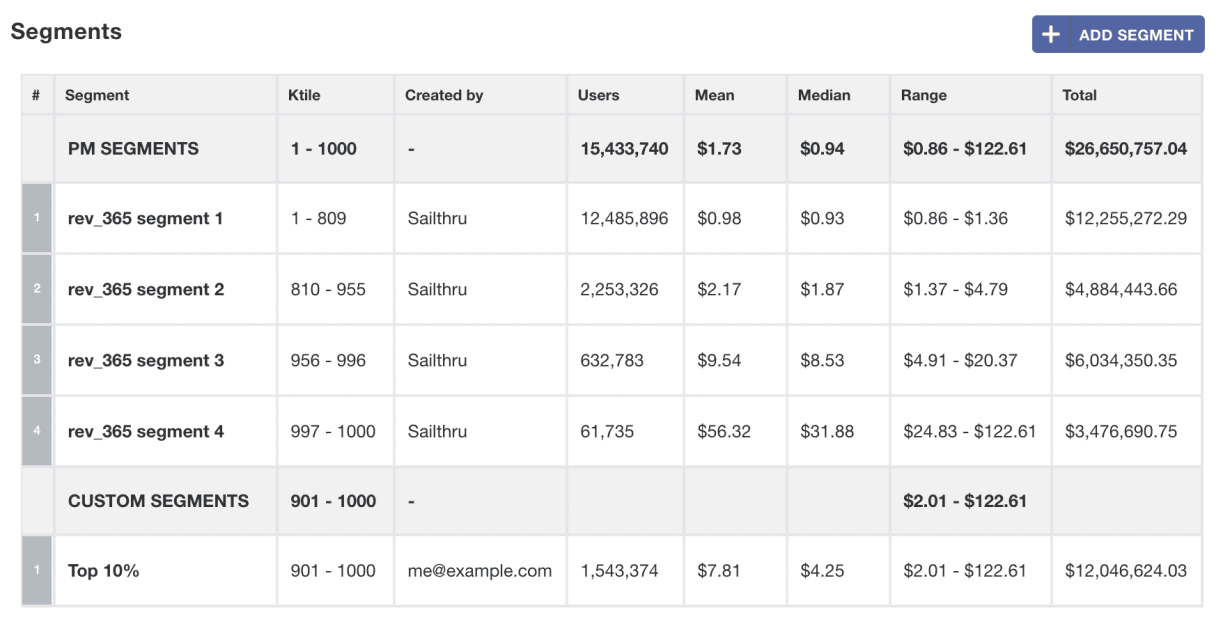Image resolution: width=1223 pixels, height=624 pixels.
Task: Open rev_365 segment 3
Action: [x=146, y=360]
